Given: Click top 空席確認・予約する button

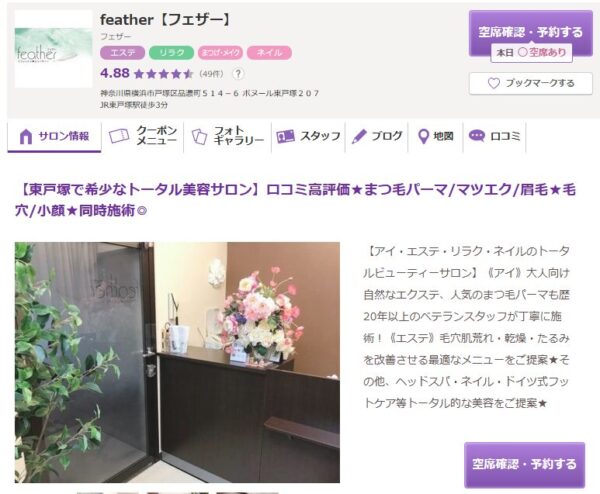Looking at the screenshot, I should point(531,33).
